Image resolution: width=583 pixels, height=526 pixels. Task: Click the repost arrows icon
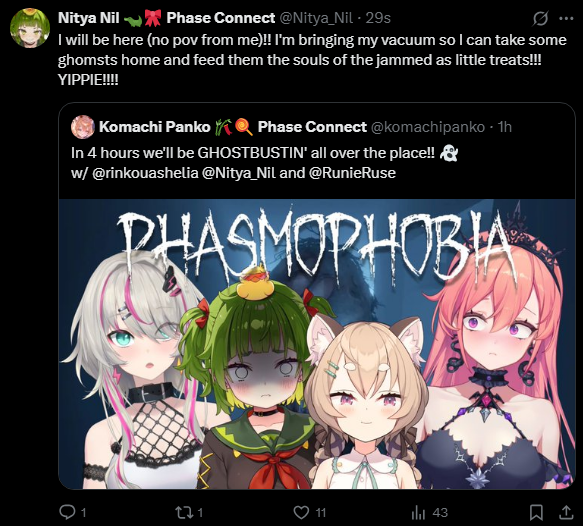click(184, 513)
